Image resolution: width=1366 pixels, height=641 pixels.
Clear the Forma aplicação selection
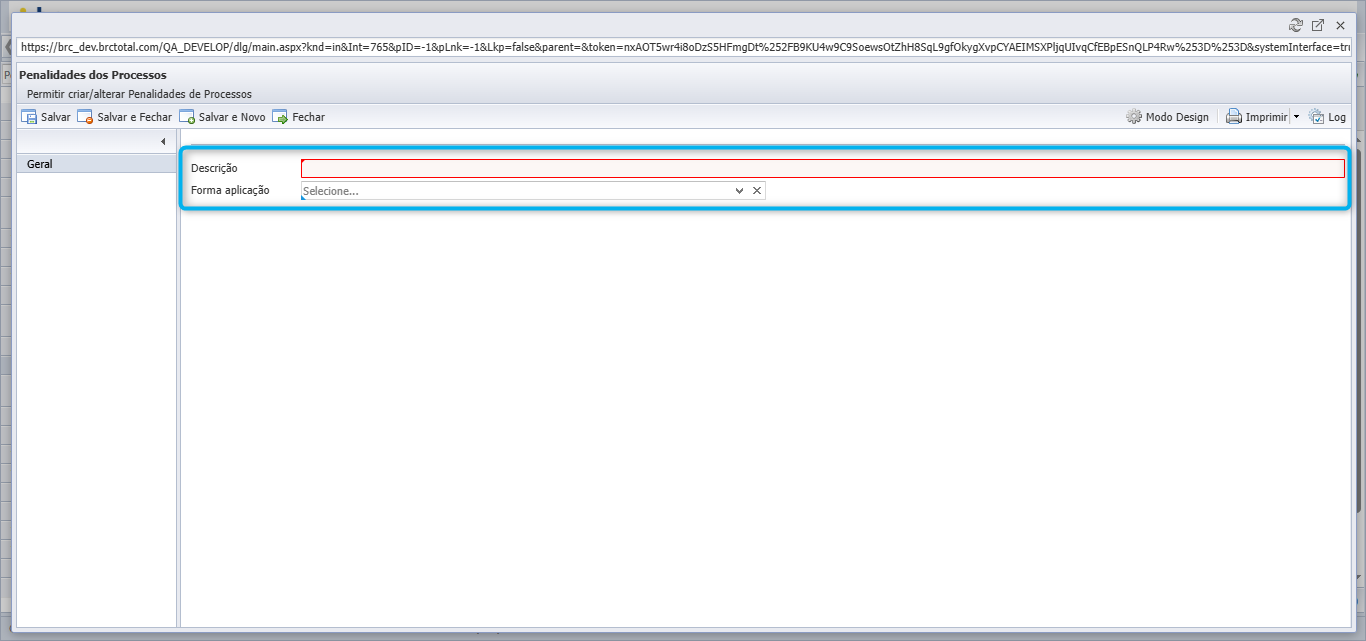coord(757,190)
